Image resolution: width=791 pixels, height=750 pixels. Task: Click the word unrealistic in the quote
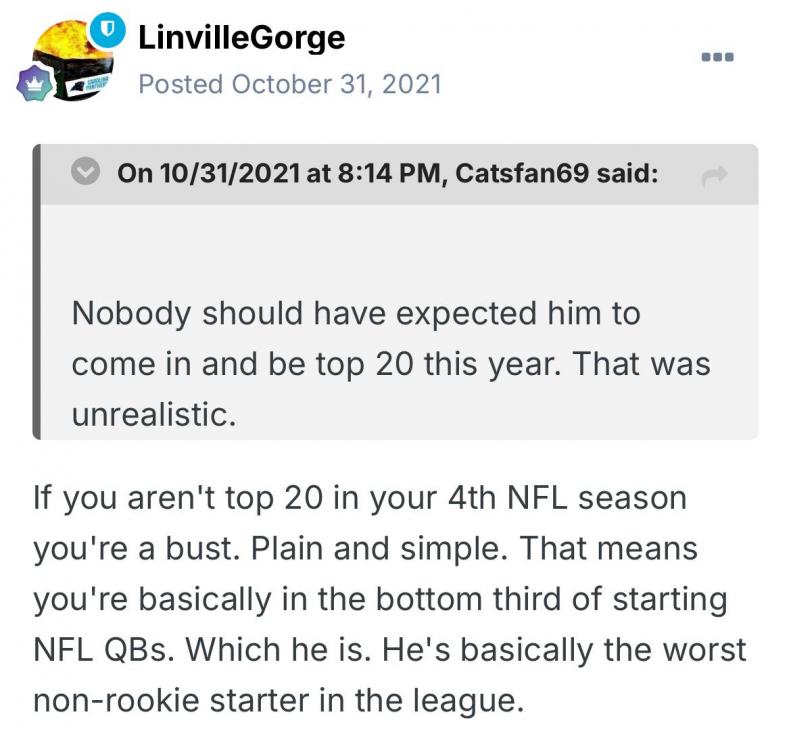tap(153, 413)
